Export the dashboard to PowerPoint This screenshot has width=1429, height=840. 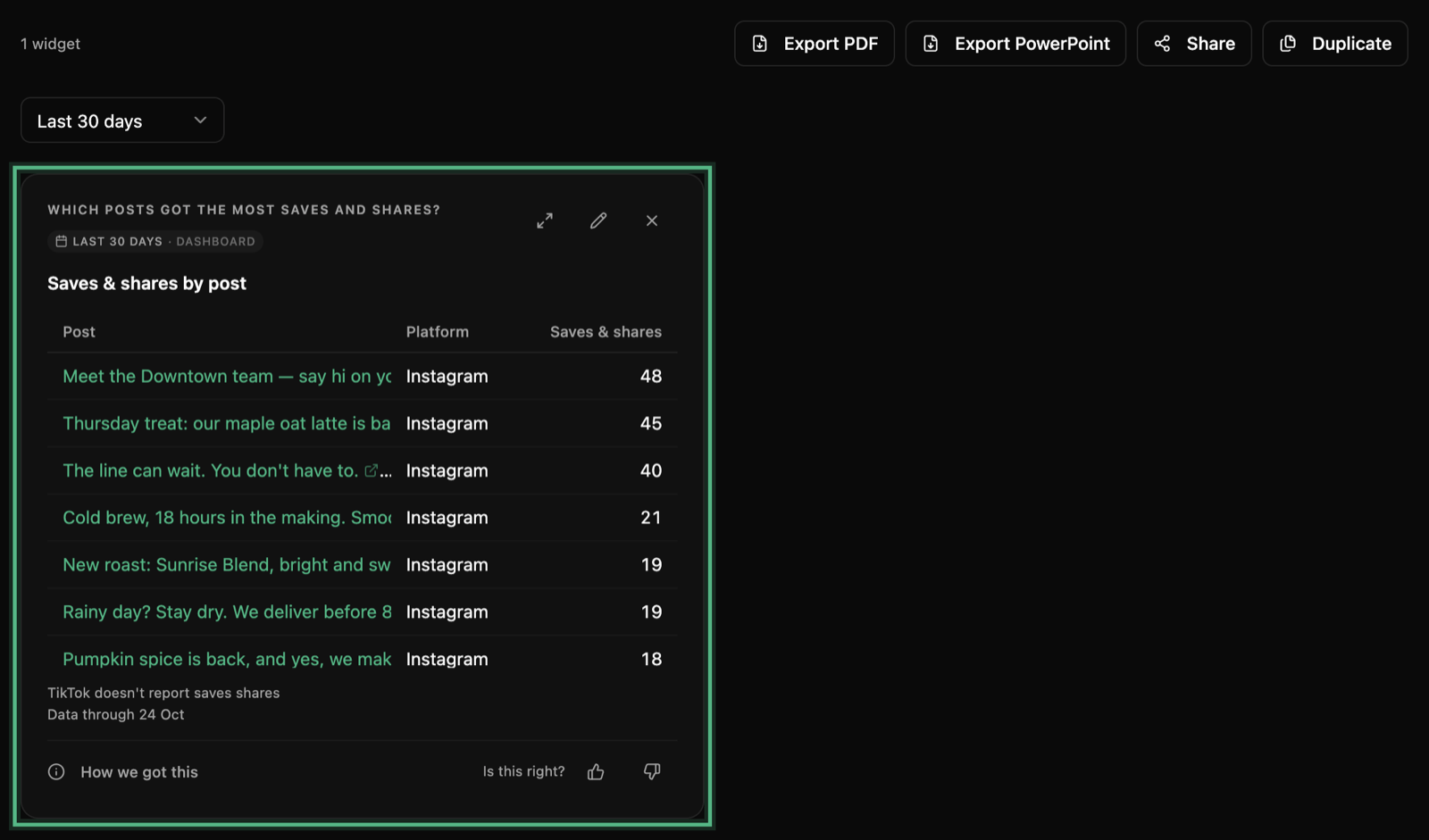tap(1015, 44)
